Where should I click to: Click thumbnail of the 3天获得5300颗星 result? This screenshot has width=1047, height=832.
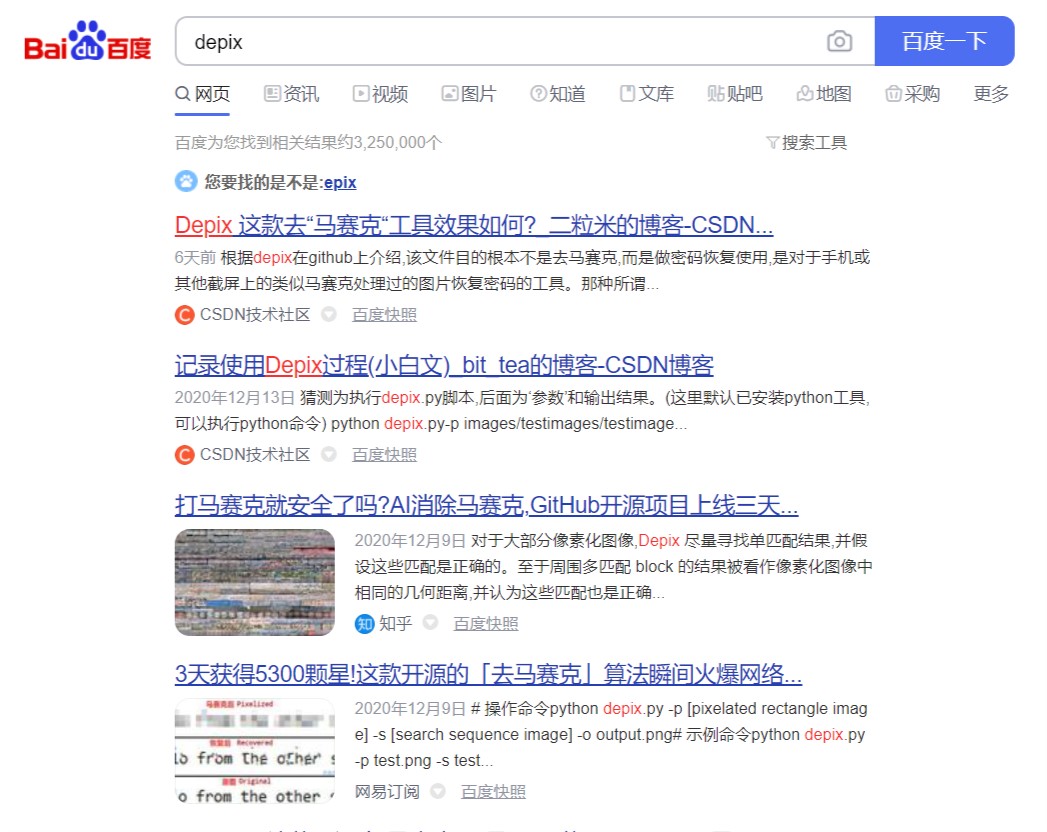tap(255, 751)
